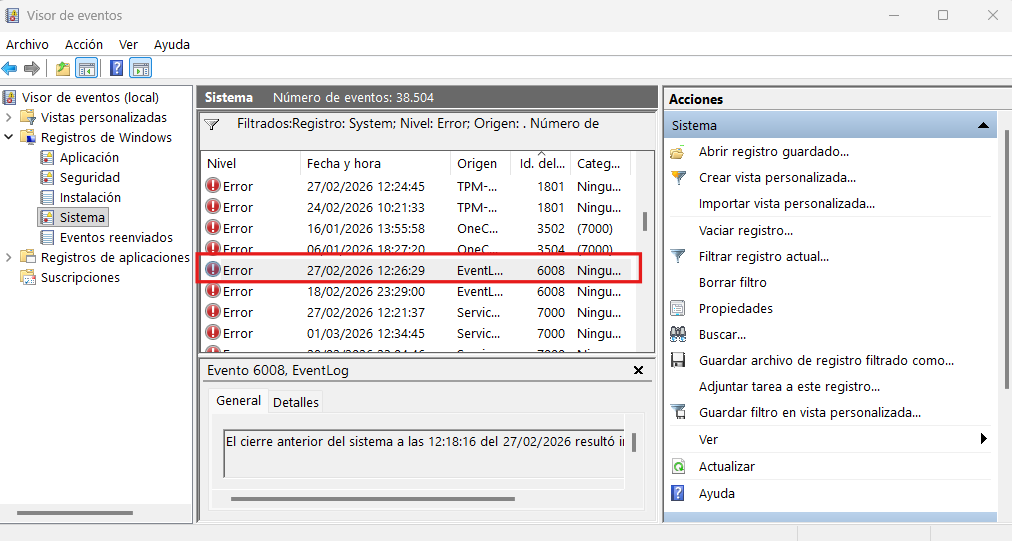Click the error icon for the 16/01/2026 13:55:58 event
The height and width of the screenshot is (541, 1012).
(x=213, y=228)
